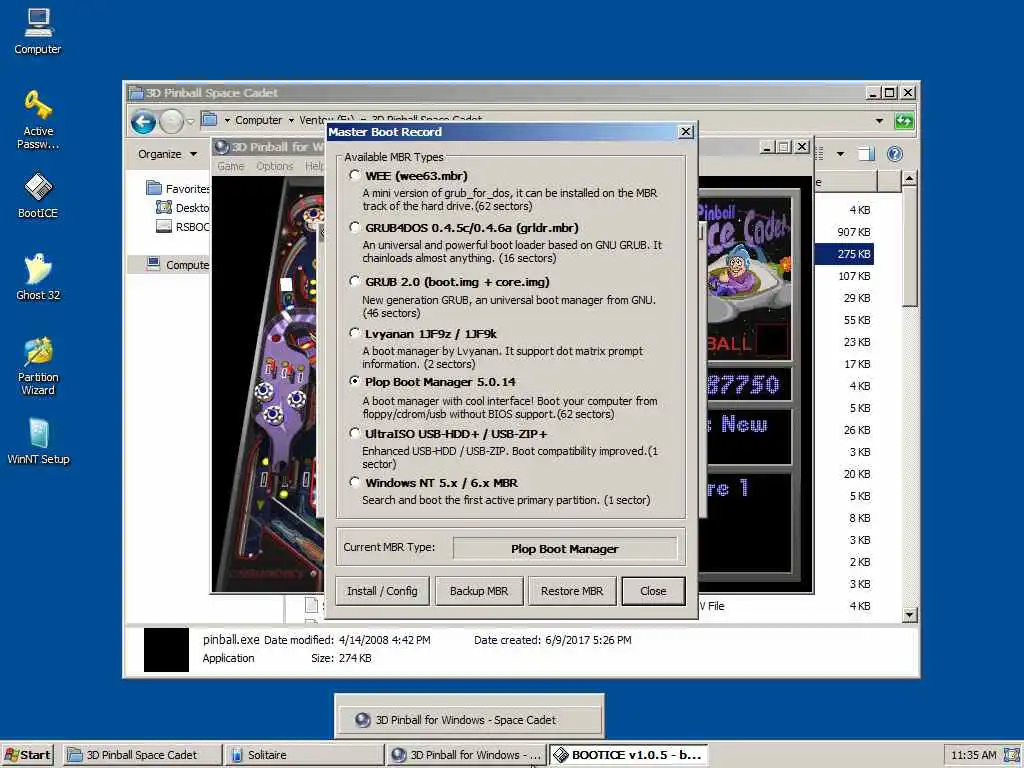
Task: Close Master Boot Record dialog with X
Action: pos(686,132)
